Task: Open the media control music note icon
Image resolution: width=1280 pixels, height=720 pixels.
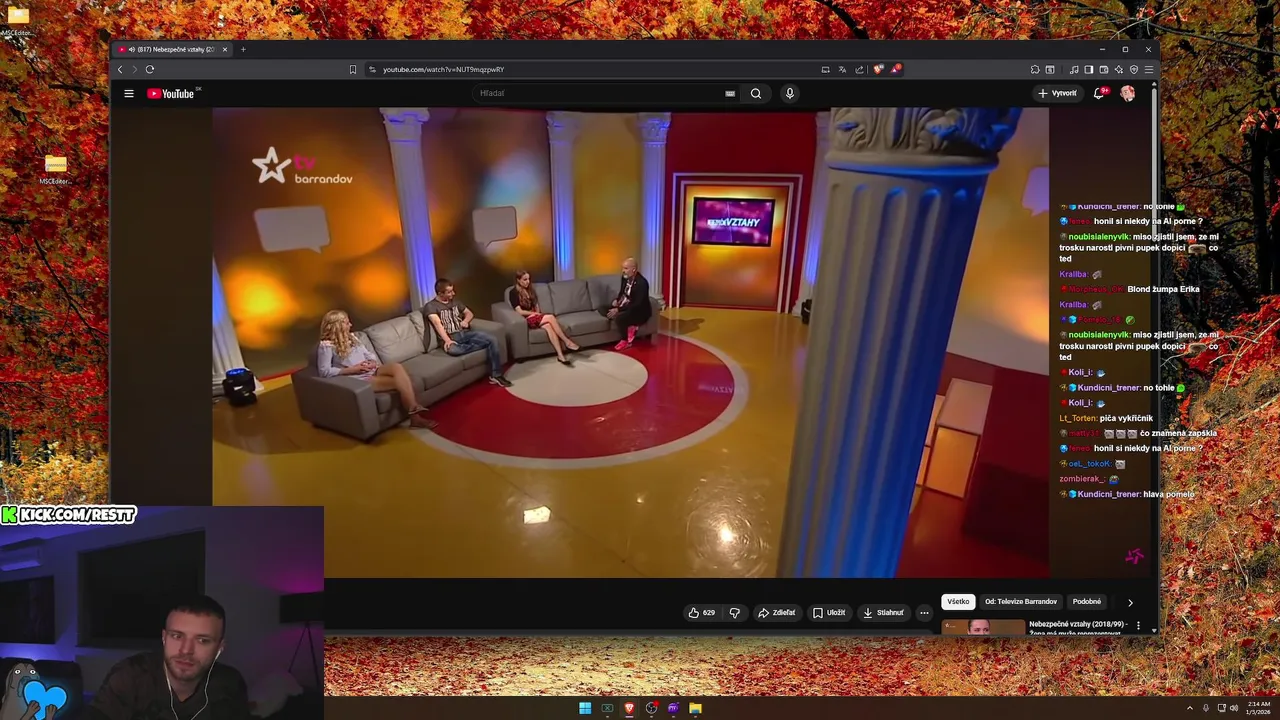Action: (1074, 69)
